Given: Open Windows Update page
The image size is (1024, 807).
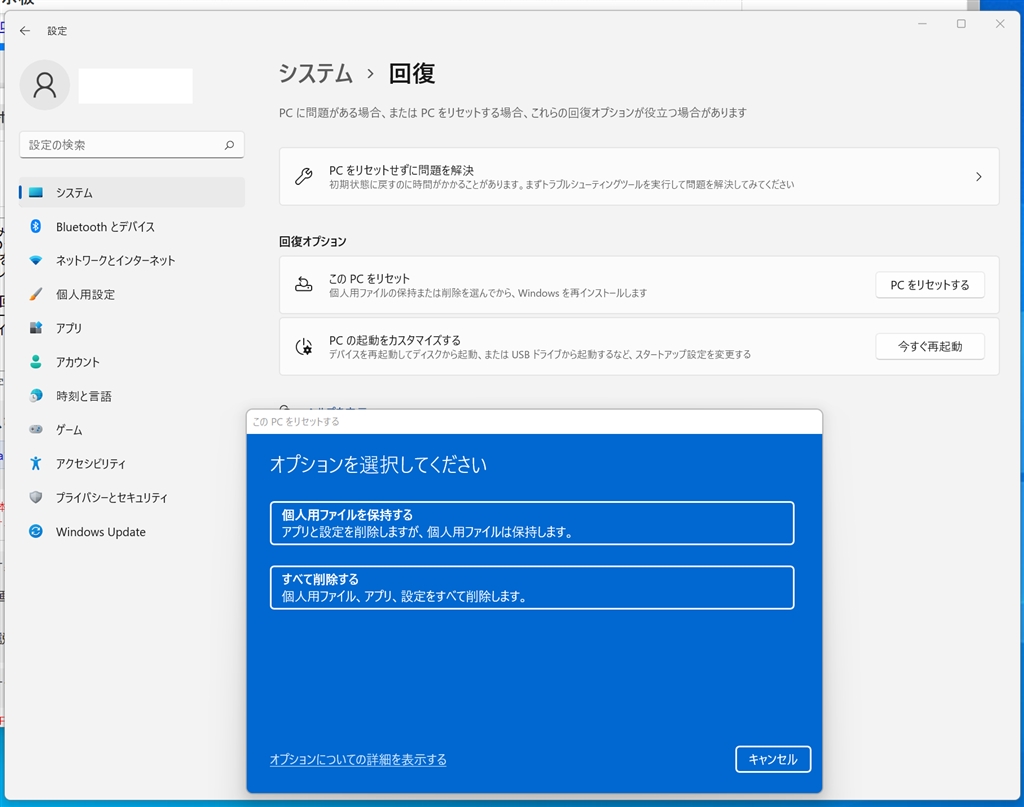Looking at the screenshot, I should pyautogui.click(x=132, y=531).
